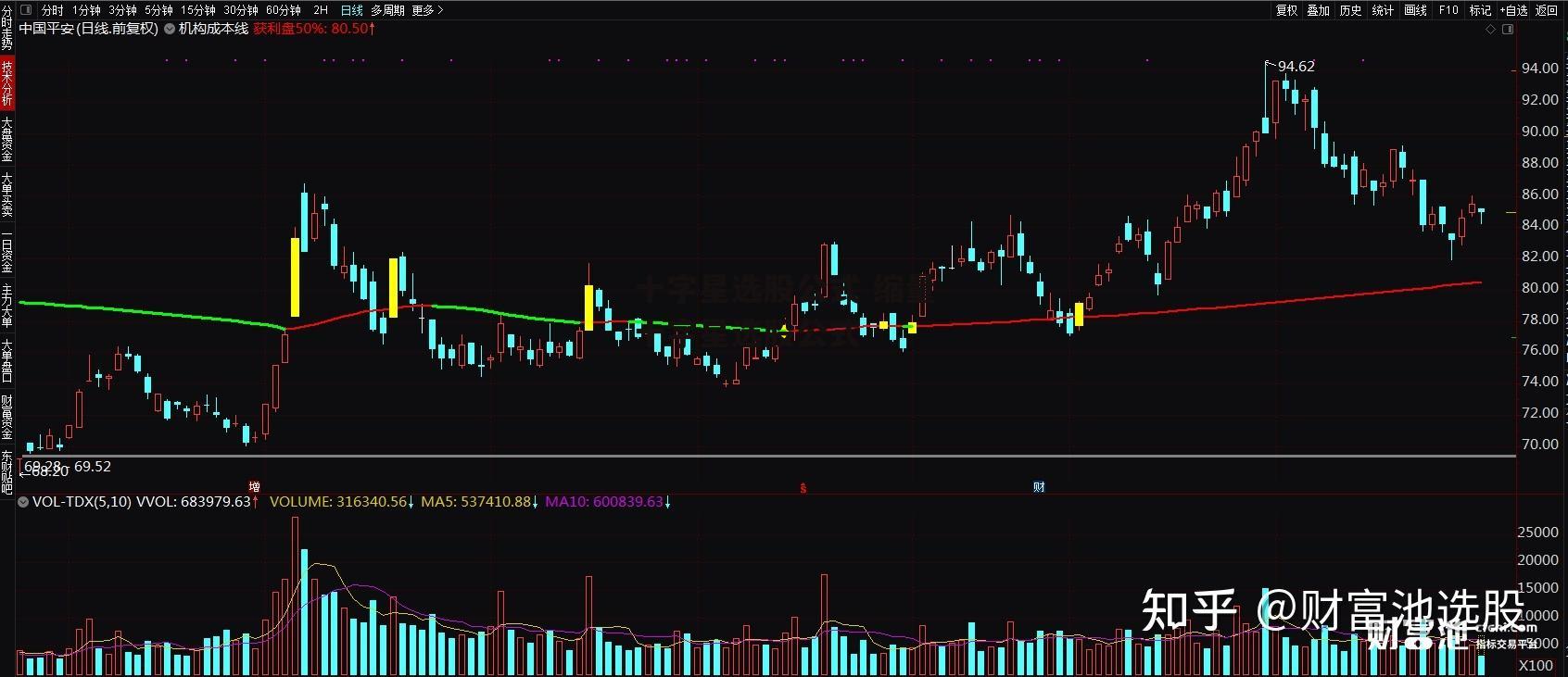
Task: Open 分时走势 sidebar tab
Action: point(7,28)
